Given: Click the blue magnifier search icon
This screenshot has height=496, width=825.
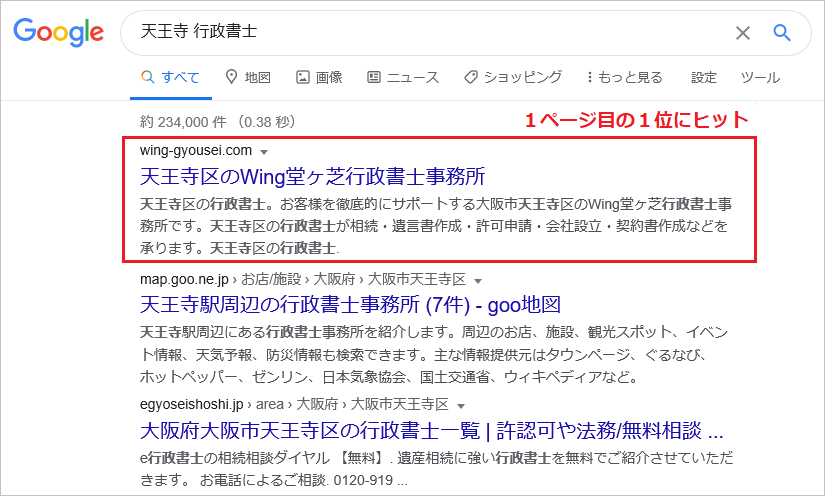Looking at the screenshot, I should pos(782,33).
